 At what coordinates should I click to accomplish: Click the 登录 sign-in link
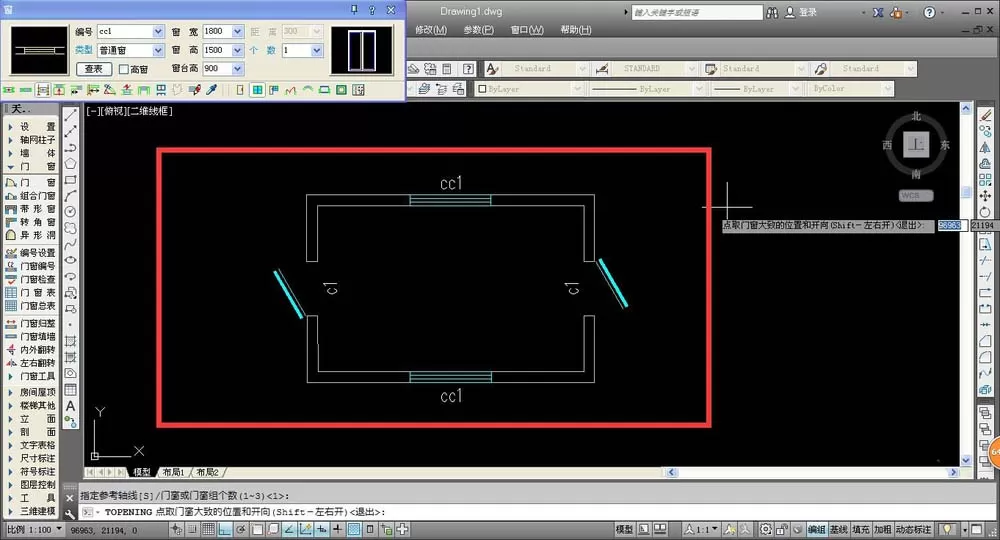point(807,12)
